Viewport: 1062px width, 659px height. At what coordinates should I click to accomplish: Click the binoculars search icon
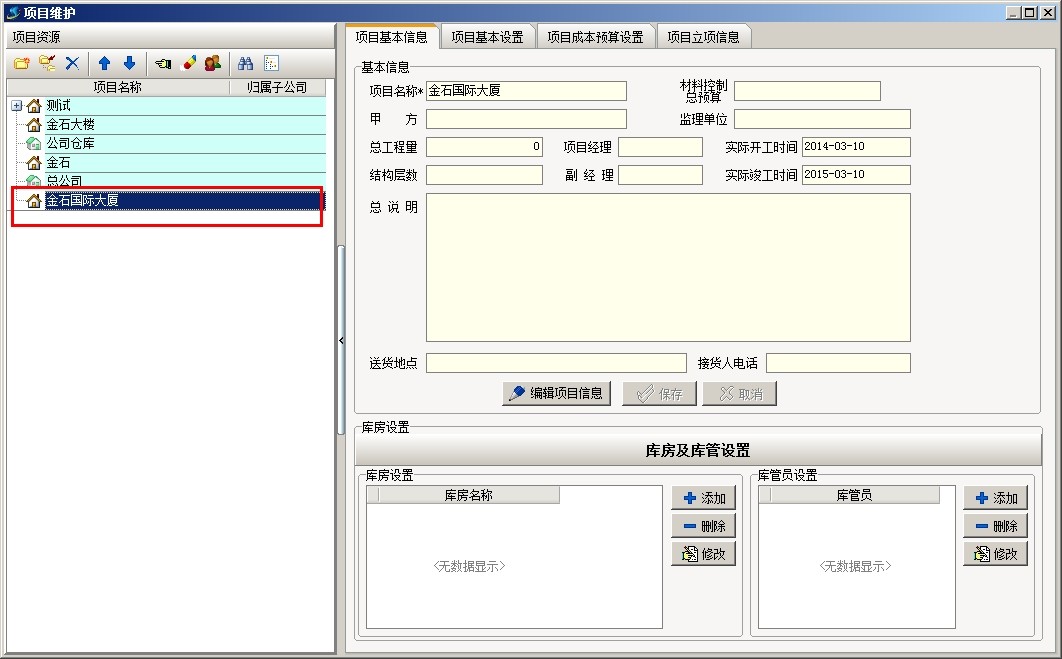pyautogui.click(x=245, y=64)
